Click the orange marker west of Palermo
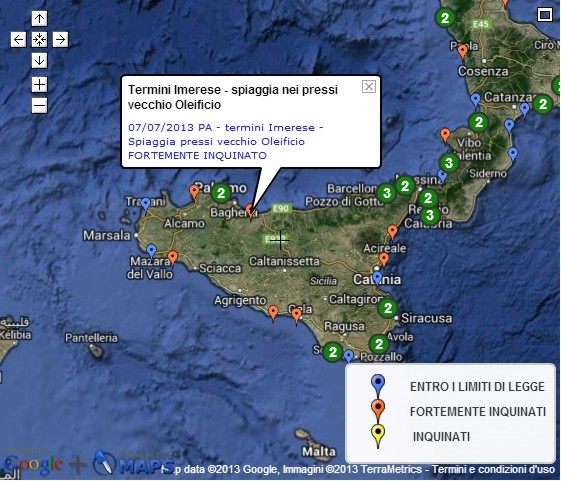Screen dimensions: 561x481 pos(194,192)
